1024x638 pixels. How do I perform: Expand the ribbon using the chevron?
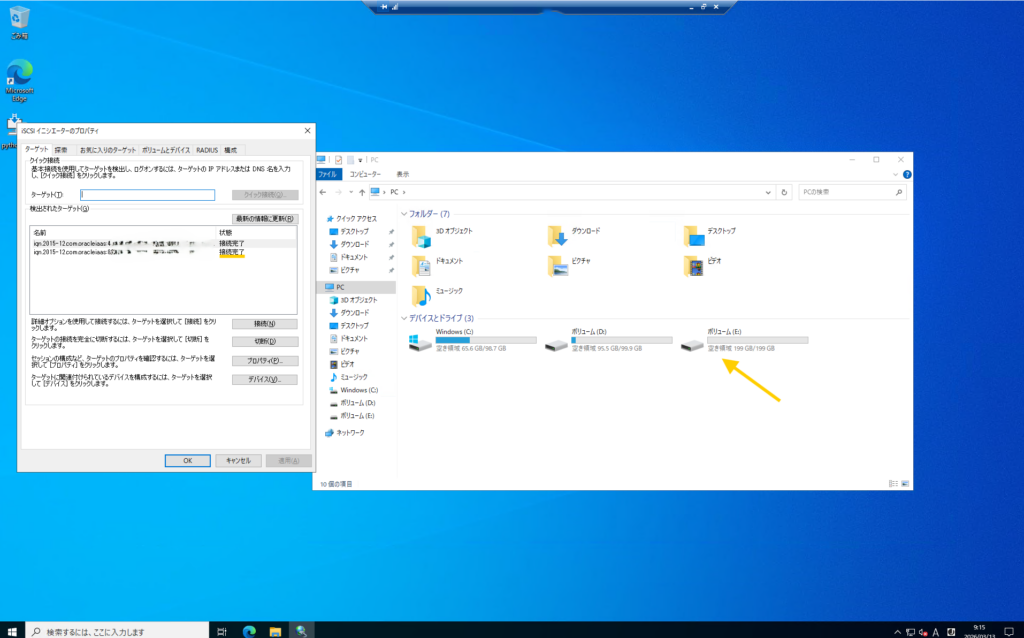coord(892,173)
